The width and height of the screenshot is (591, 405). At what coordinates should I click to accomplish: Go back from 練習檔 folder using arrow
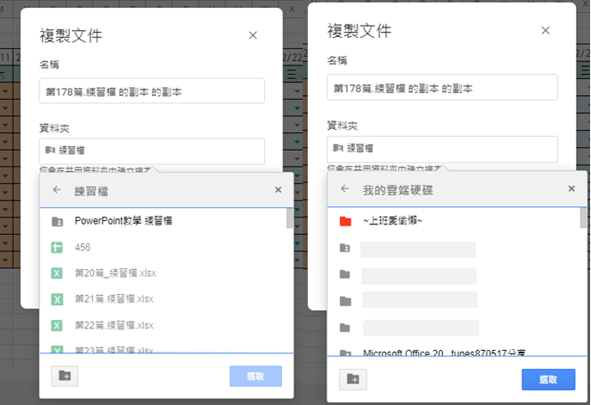tap(57, 190)
